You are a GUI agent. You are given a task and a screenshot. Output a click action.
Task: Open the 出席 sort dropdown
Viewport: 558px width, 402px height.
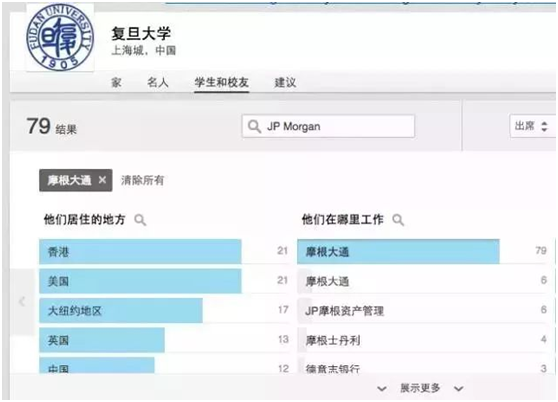tap(532, 126)
